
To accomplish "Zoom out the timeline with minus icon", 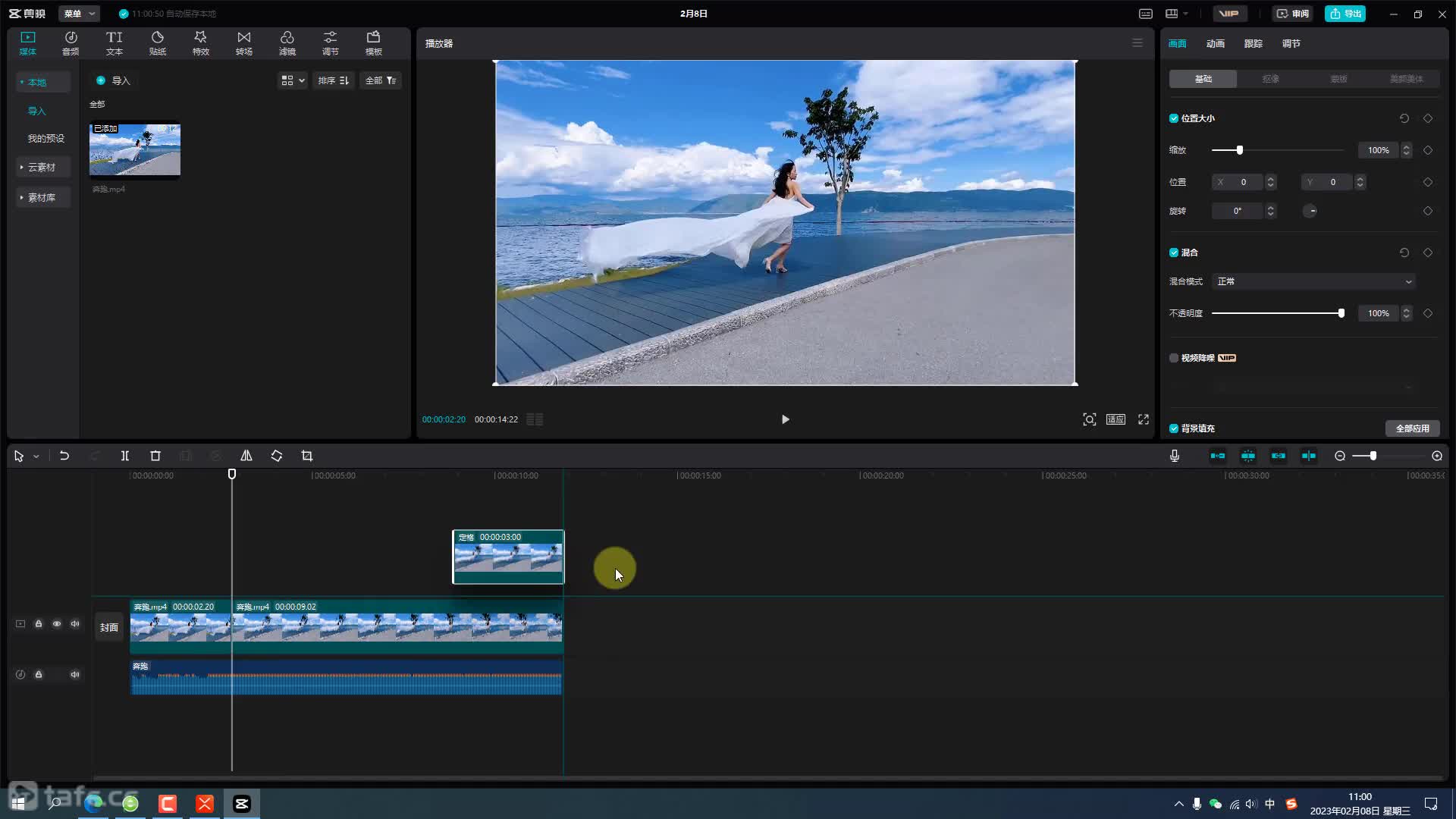I will pos(1340,456).
